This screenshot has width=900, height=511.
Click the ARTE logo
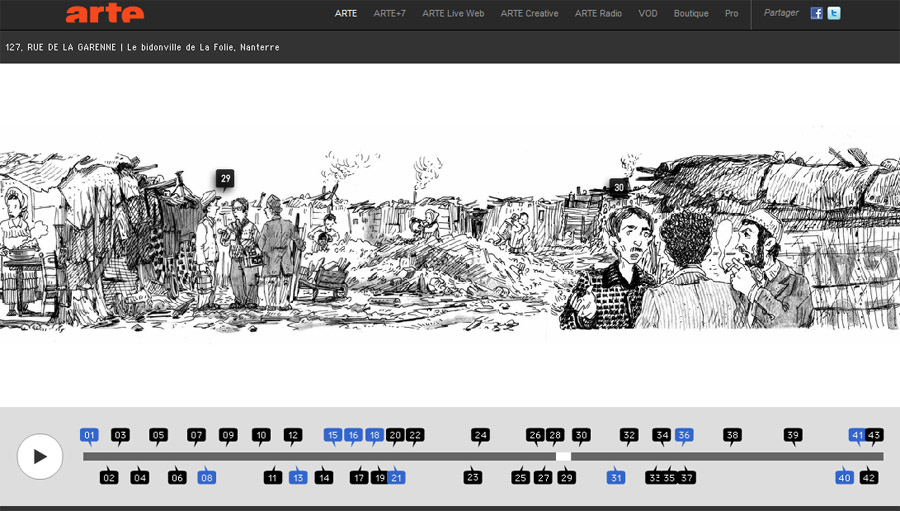coord(105,14)
